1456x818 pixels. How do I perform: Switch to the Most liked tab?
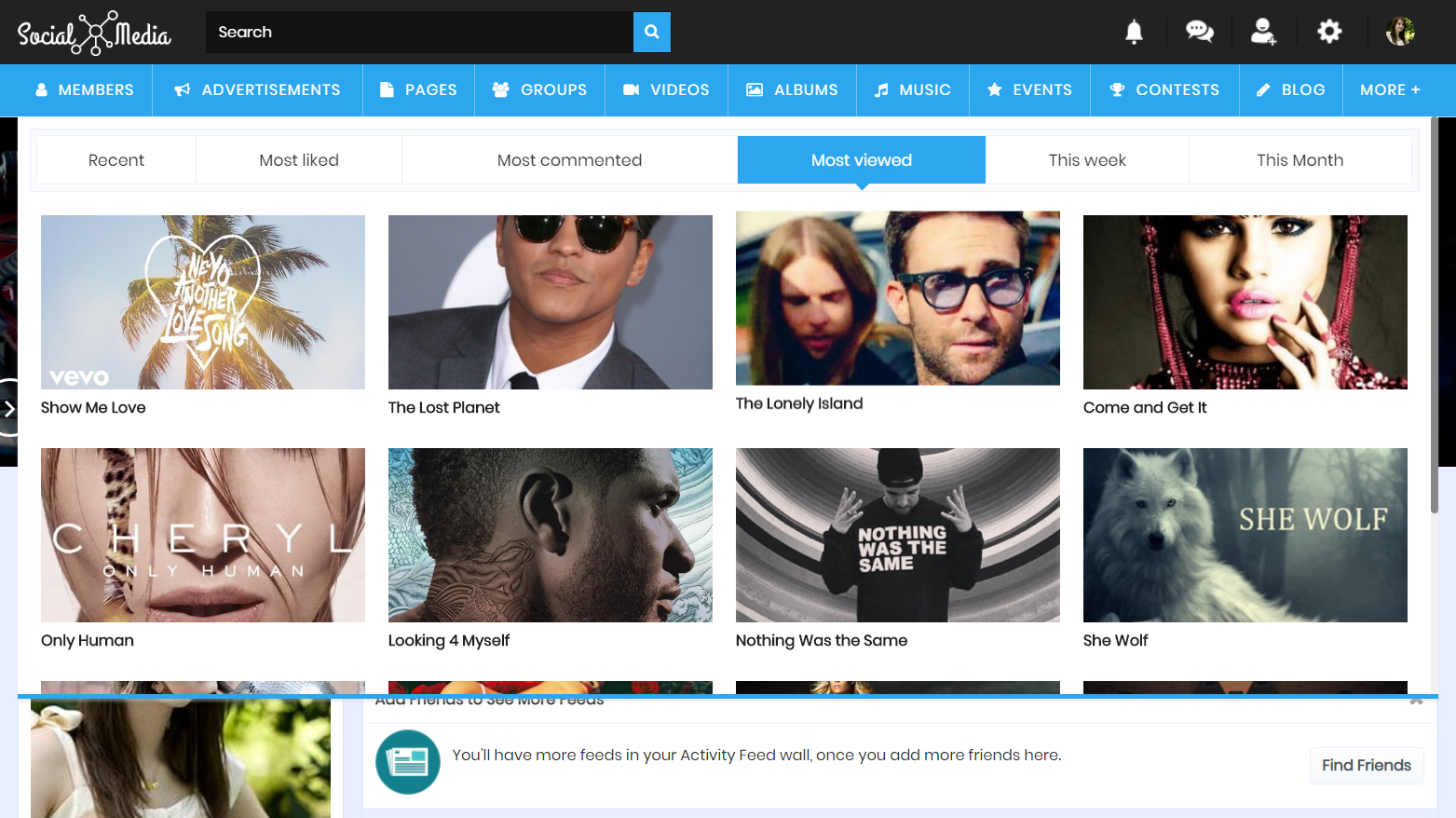pos(299,160)
